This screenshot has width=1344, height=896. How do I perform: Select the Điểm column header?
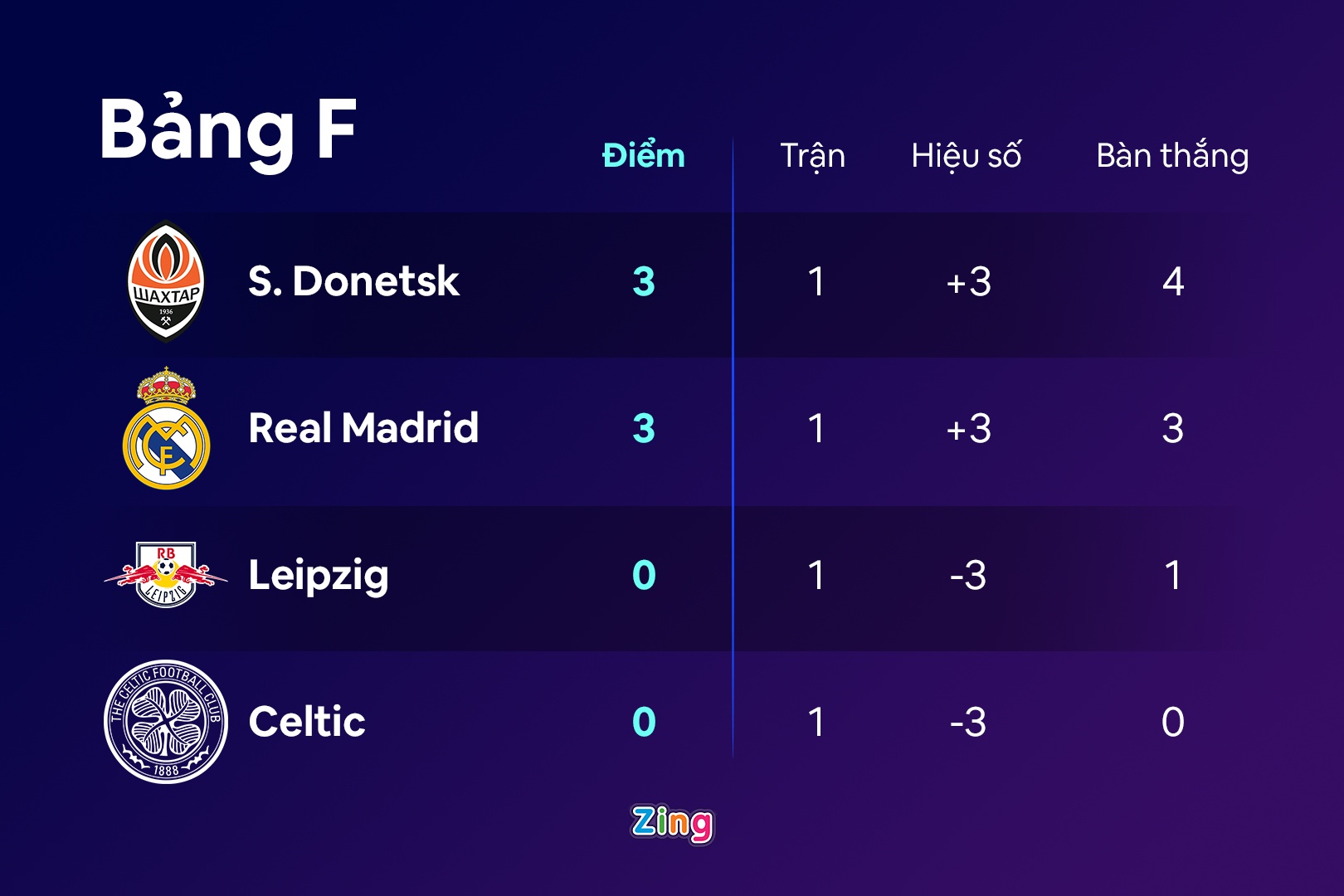(644, 156)
